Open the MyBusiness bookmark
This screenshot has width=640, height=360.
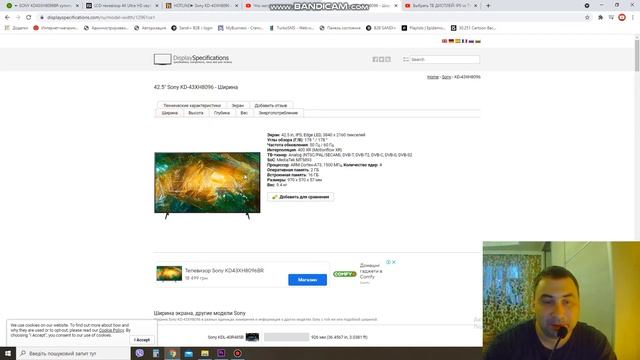coord(240,28)
